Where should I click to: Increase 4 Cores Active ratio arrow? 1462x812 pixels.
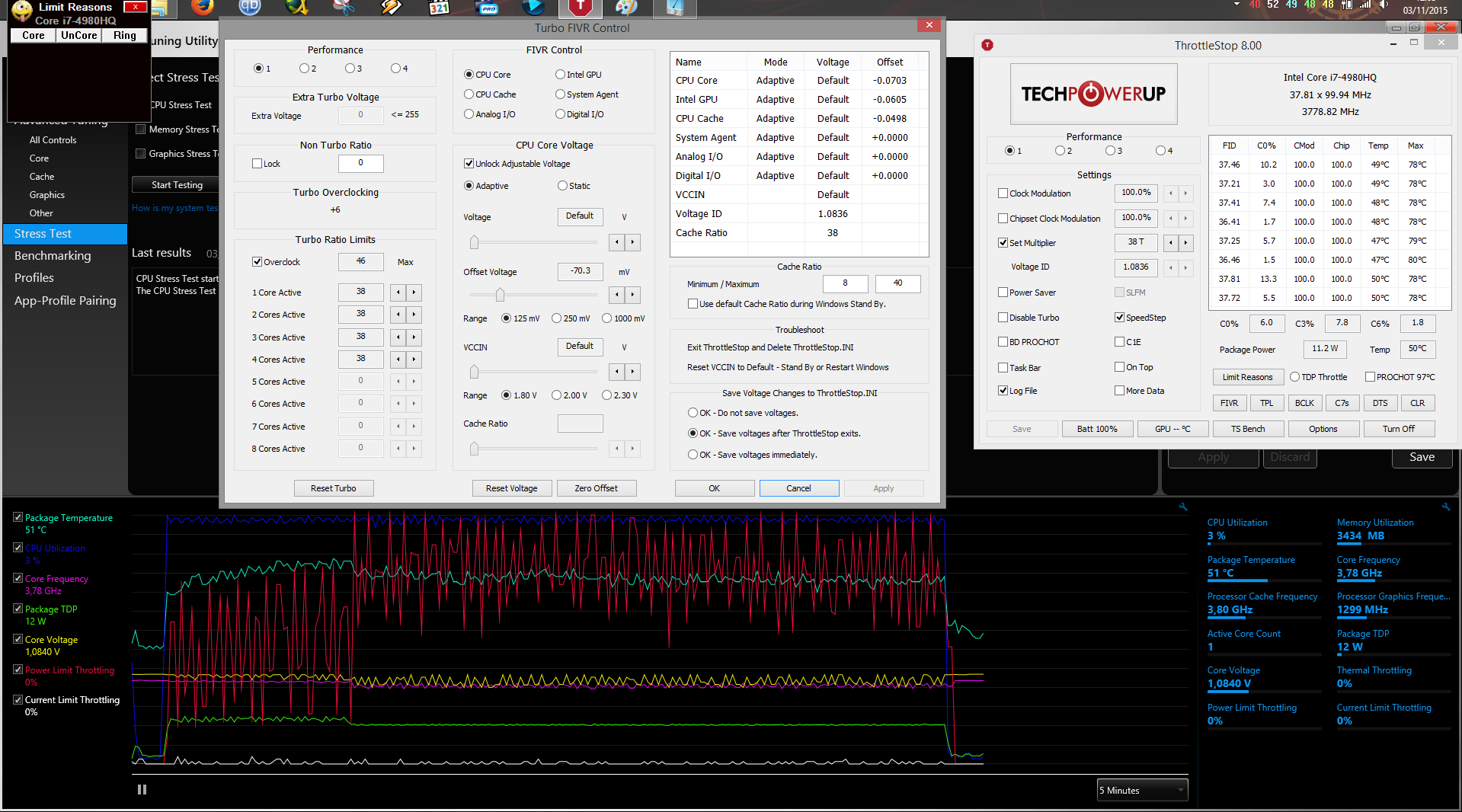414,360
